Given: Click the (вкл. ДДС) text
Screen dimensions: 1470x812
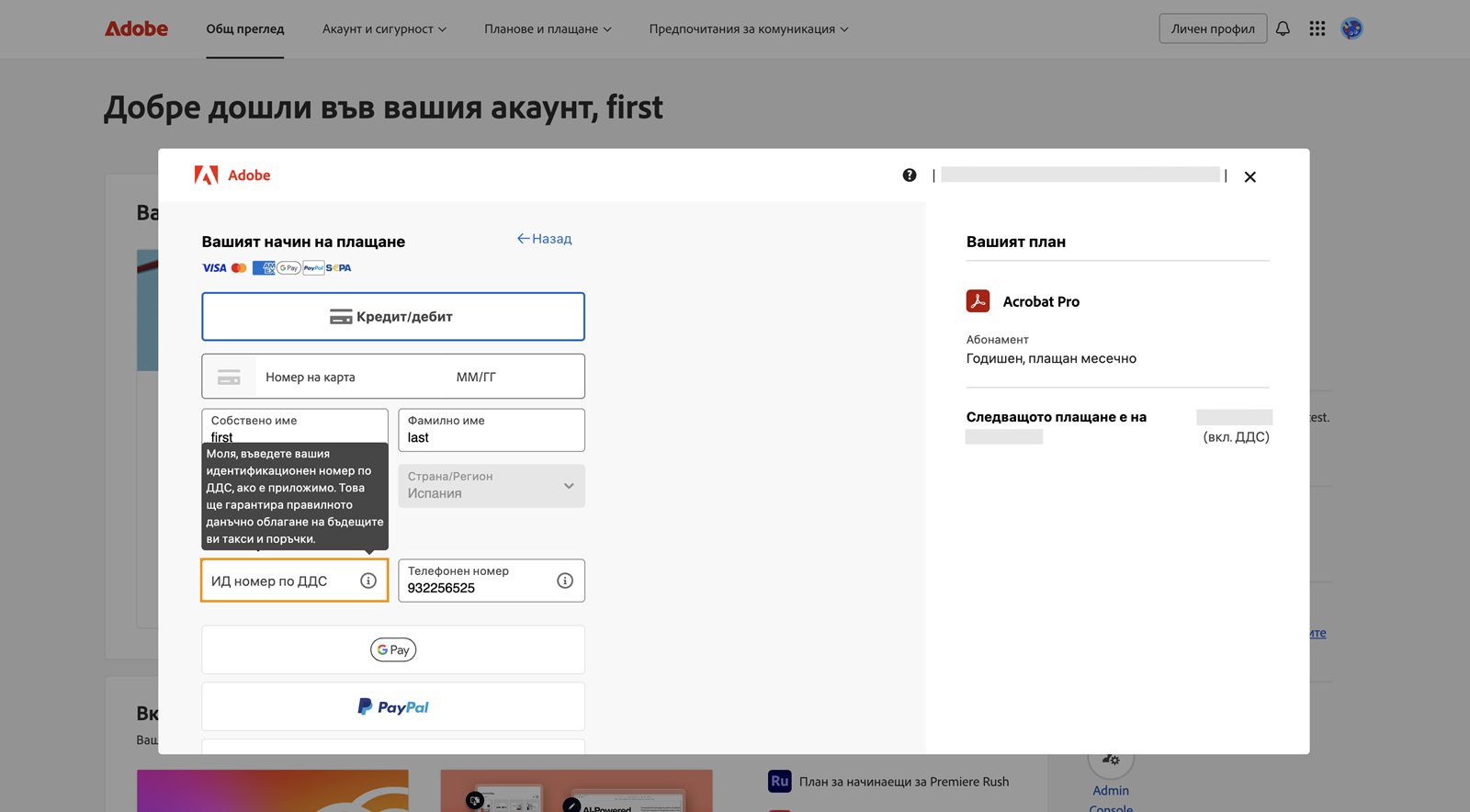Looking at the screenshot, I should coord(1236,437).
